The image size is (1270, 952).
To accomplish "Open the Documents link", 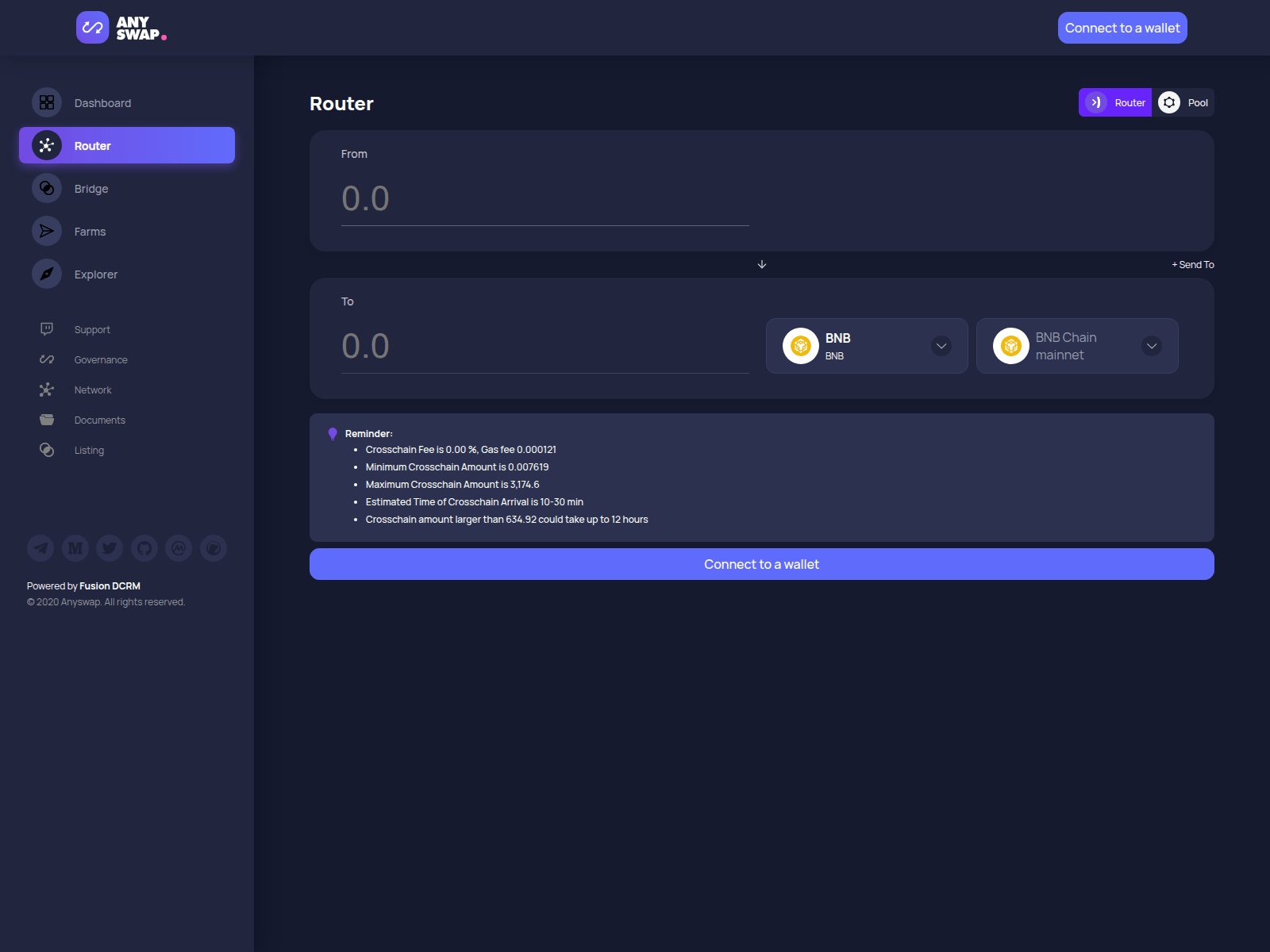I will coord(100,420).
